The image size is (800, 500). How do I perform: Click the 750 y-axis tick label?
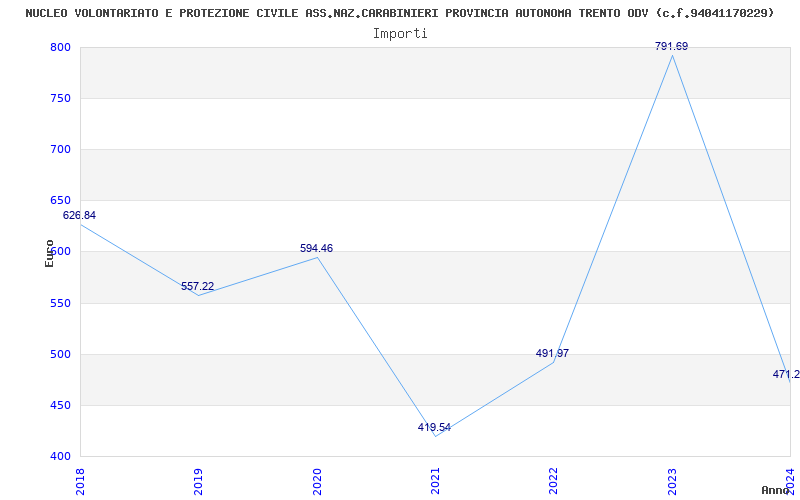pos(60,98)
